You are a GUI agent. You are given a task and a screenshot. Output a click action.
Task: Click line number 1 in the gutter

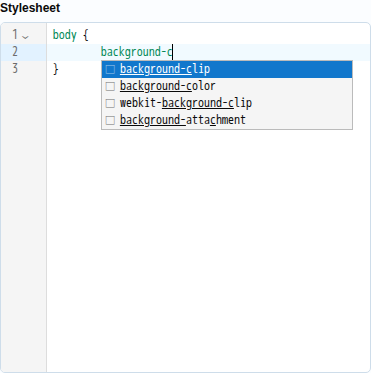point(15,35)
